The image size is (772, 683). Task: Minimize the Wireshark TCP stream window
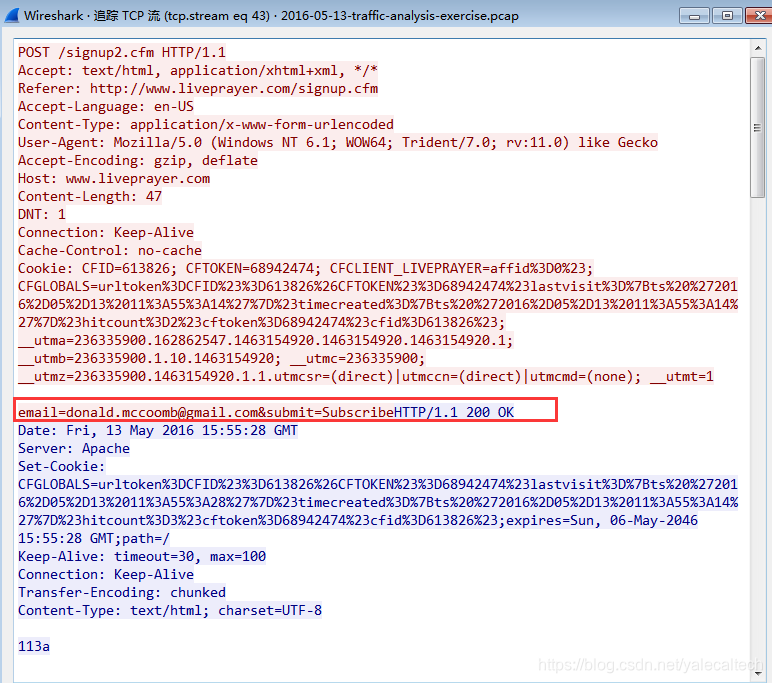click(x=694, y=16)
